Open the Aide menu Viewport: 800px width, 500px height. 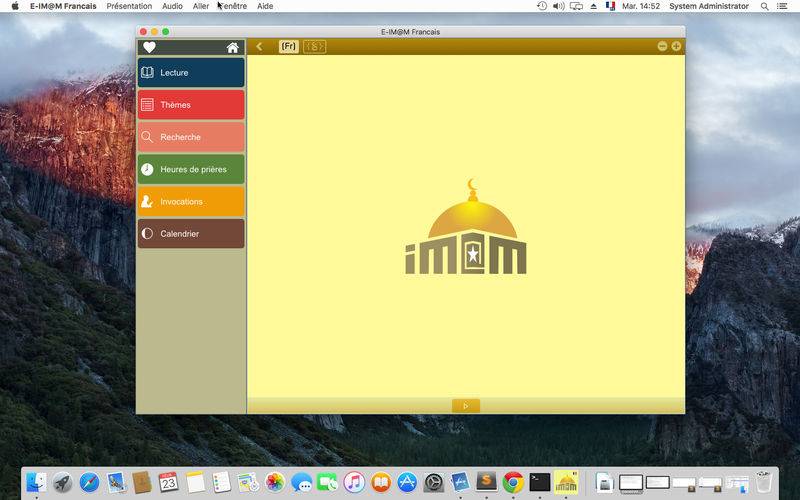click(265, 6)
